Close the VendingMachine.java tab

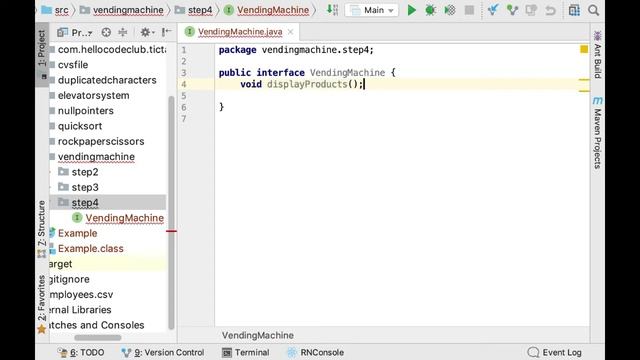(x=290, y=32)
